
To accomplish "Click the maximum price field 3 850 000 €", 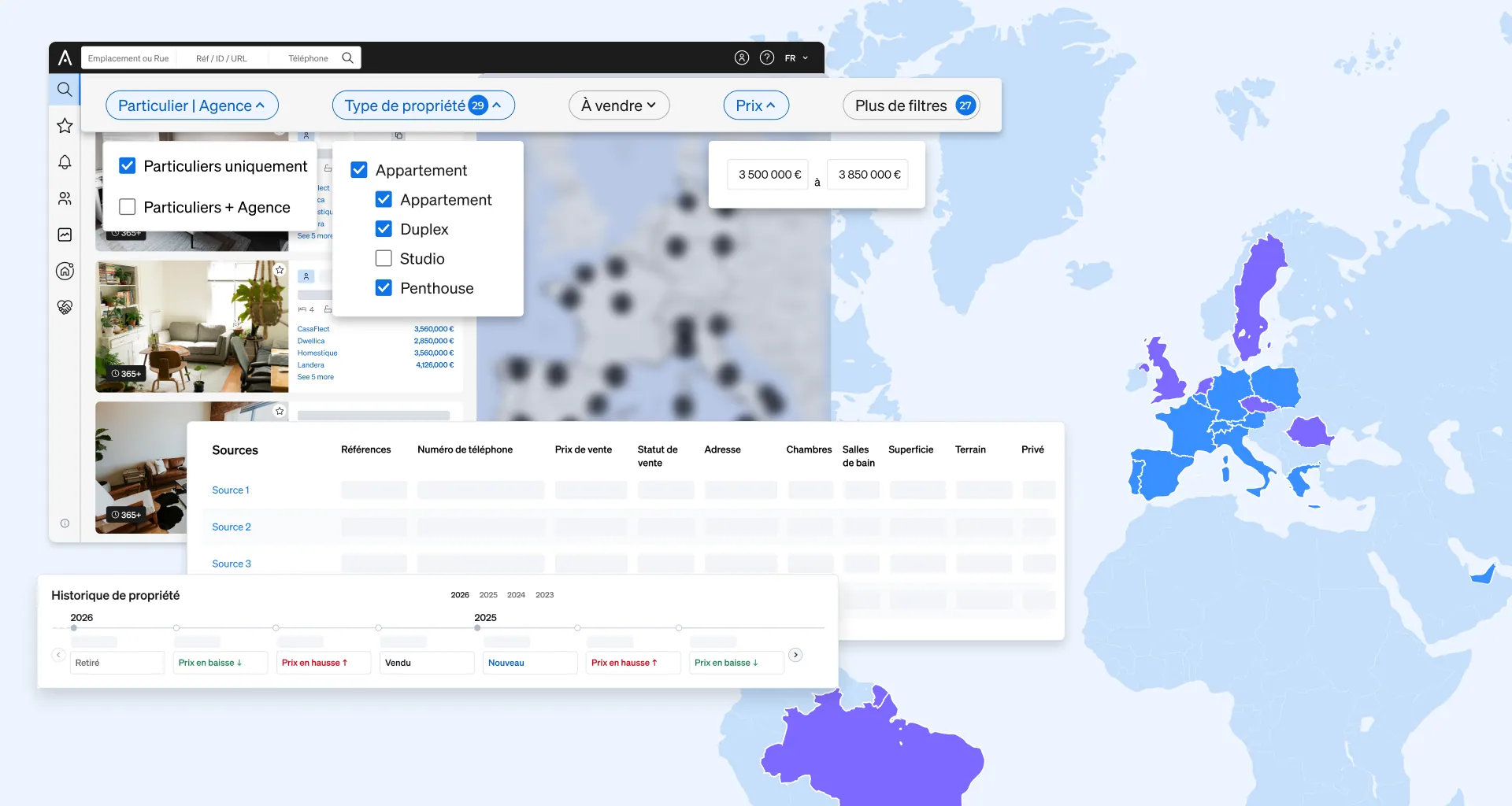I will [869, 175].
